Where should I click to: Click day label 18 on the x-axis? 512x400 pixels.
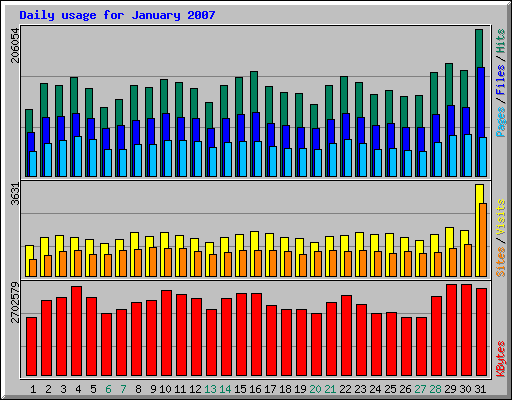pos(285,389)
